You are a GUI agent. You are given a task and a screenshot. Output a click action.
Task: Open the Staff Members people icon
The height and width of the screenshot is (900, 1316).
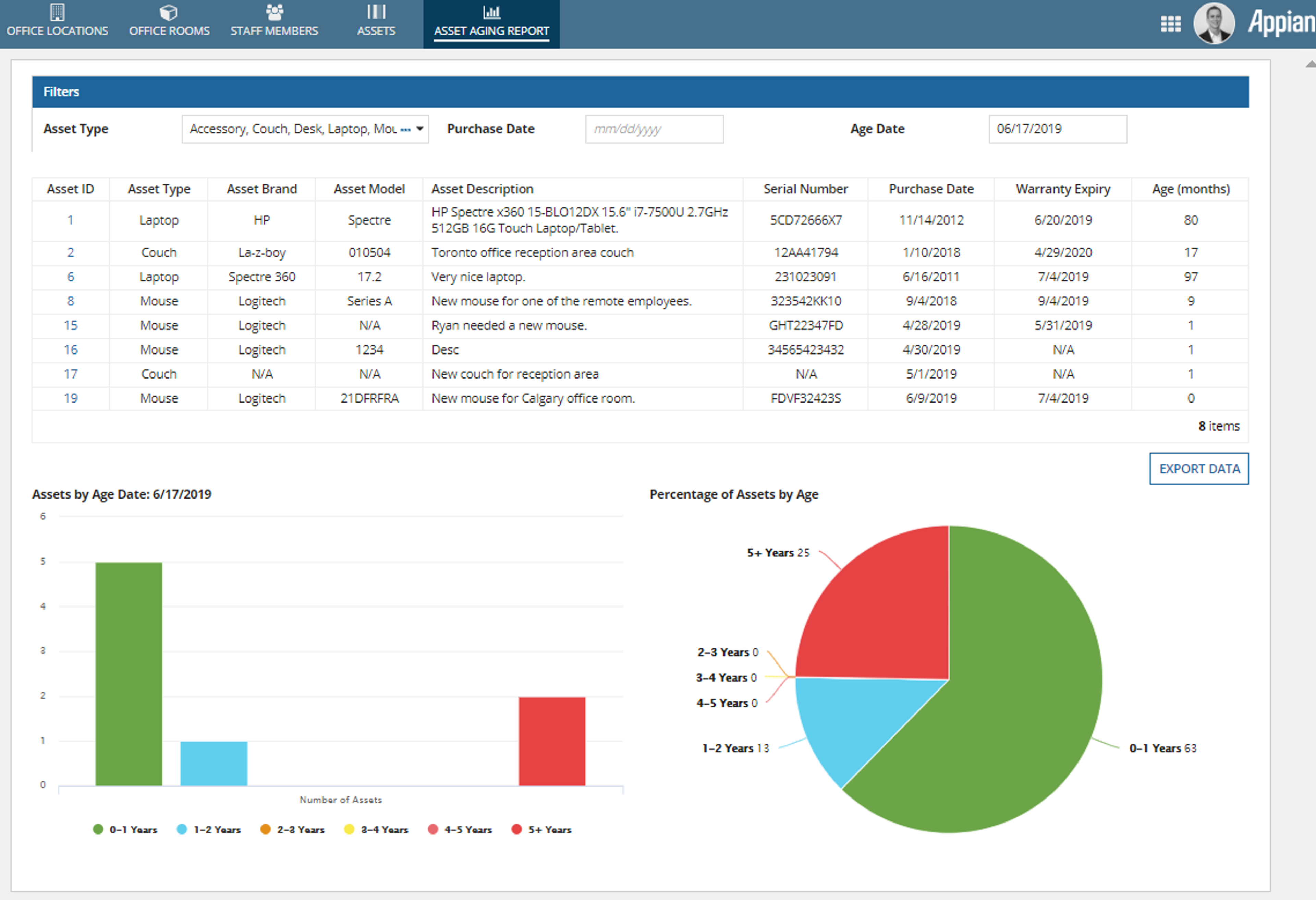[275, 12]
